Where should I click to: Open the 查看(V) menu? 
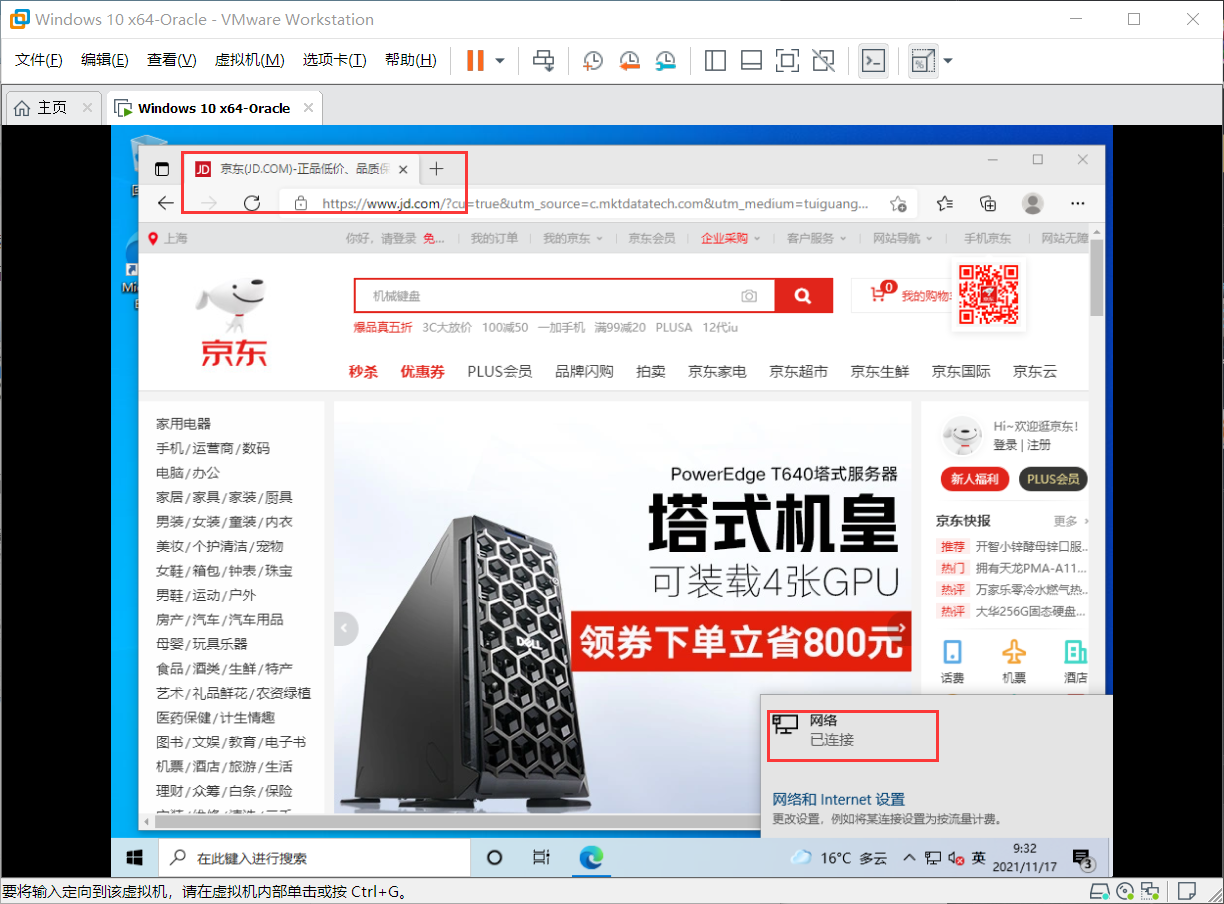pos(172,60)
